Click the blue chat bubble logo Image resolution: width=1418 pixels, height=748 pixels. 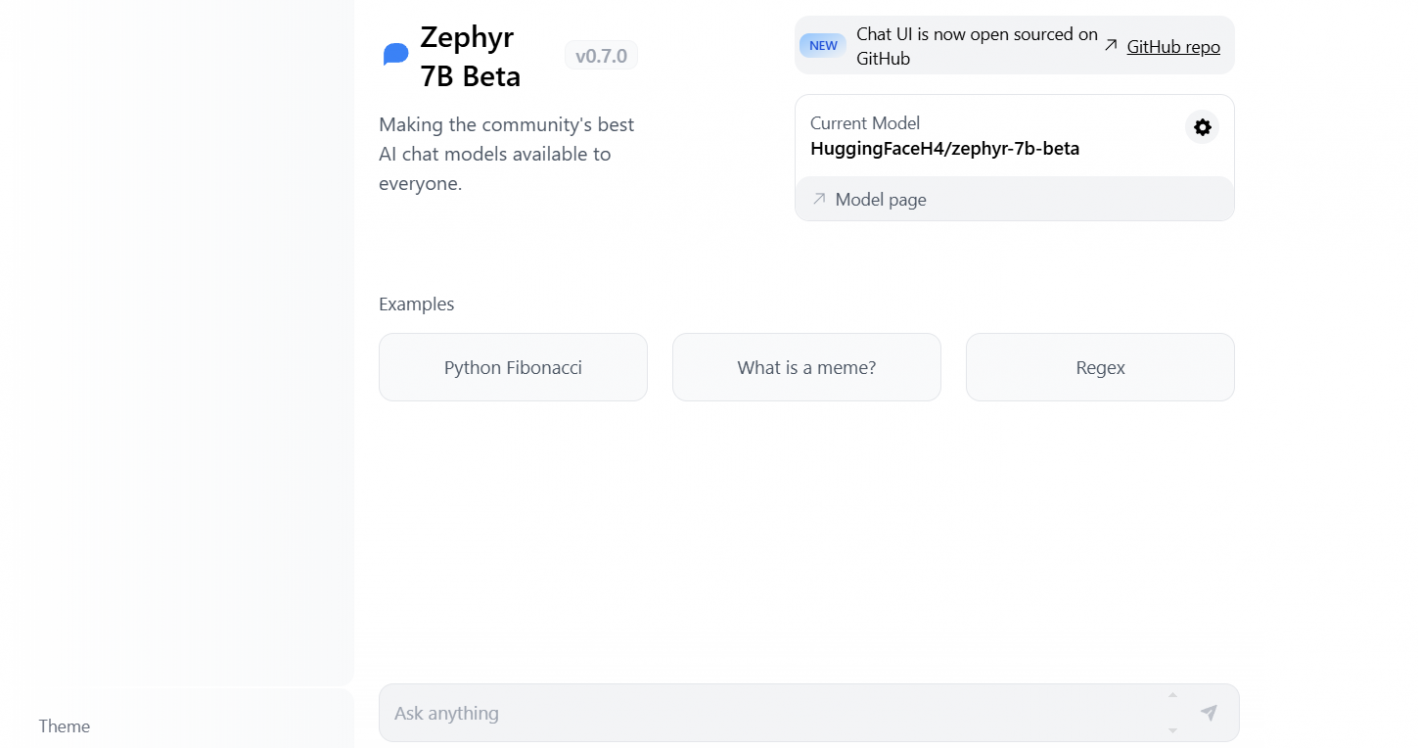pyautogui.click(x=396, y=55)
